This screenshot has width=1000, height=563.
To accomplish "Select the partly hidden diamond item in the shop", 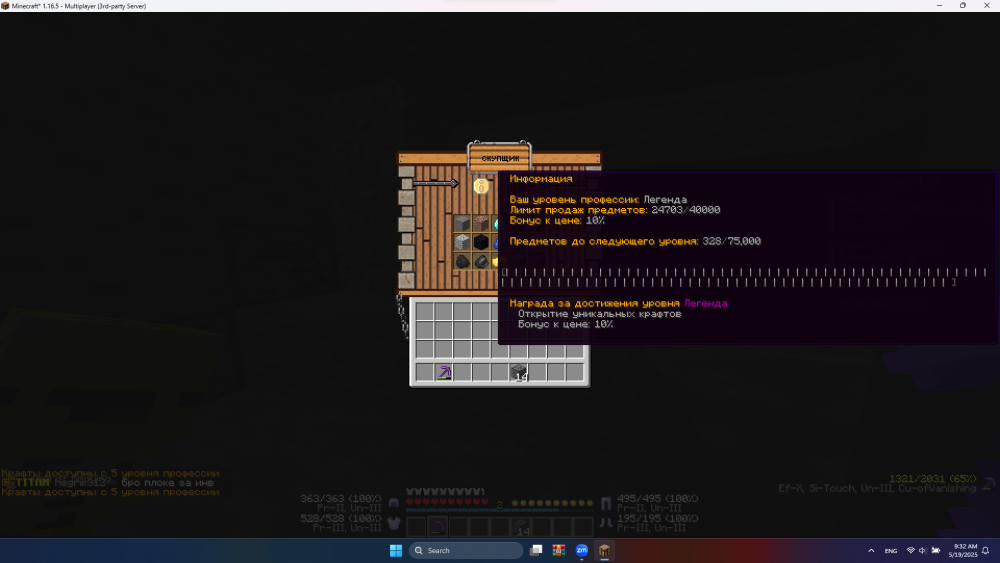I will 496,223.
